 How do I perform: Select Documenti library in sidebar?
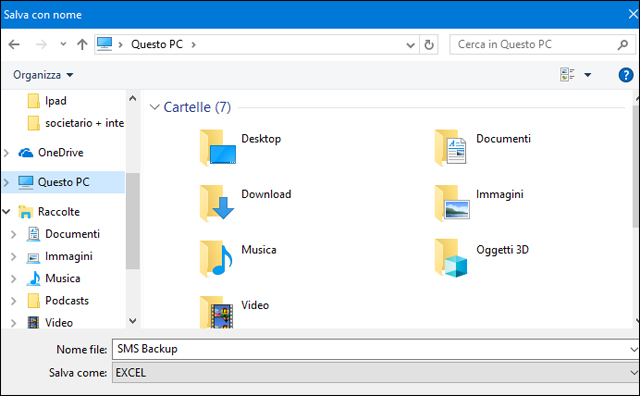click(72, 234)
